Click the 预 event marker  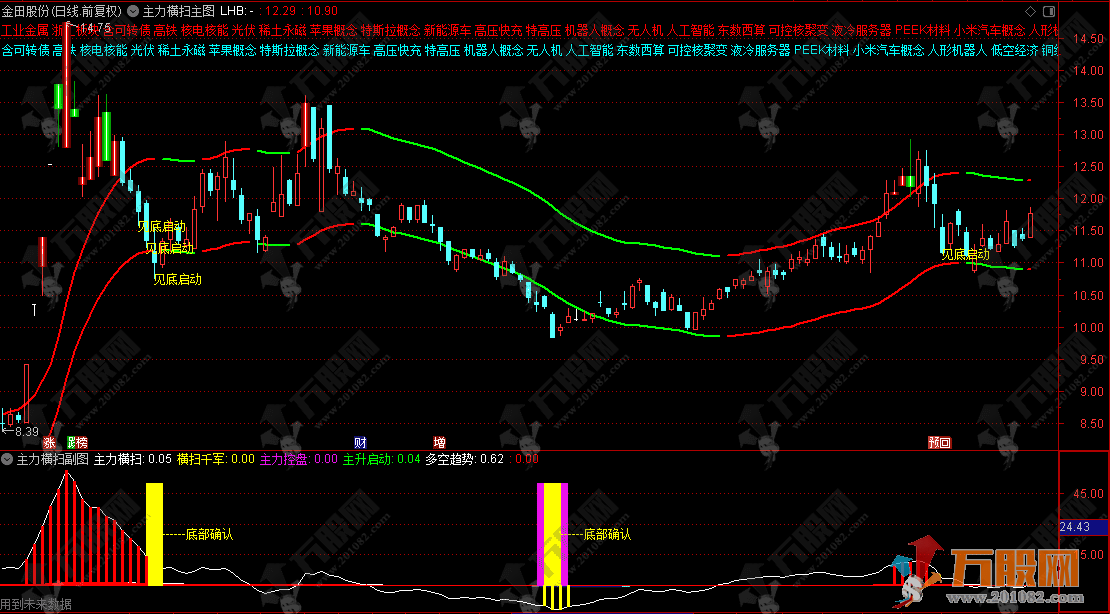pos(934,443)
